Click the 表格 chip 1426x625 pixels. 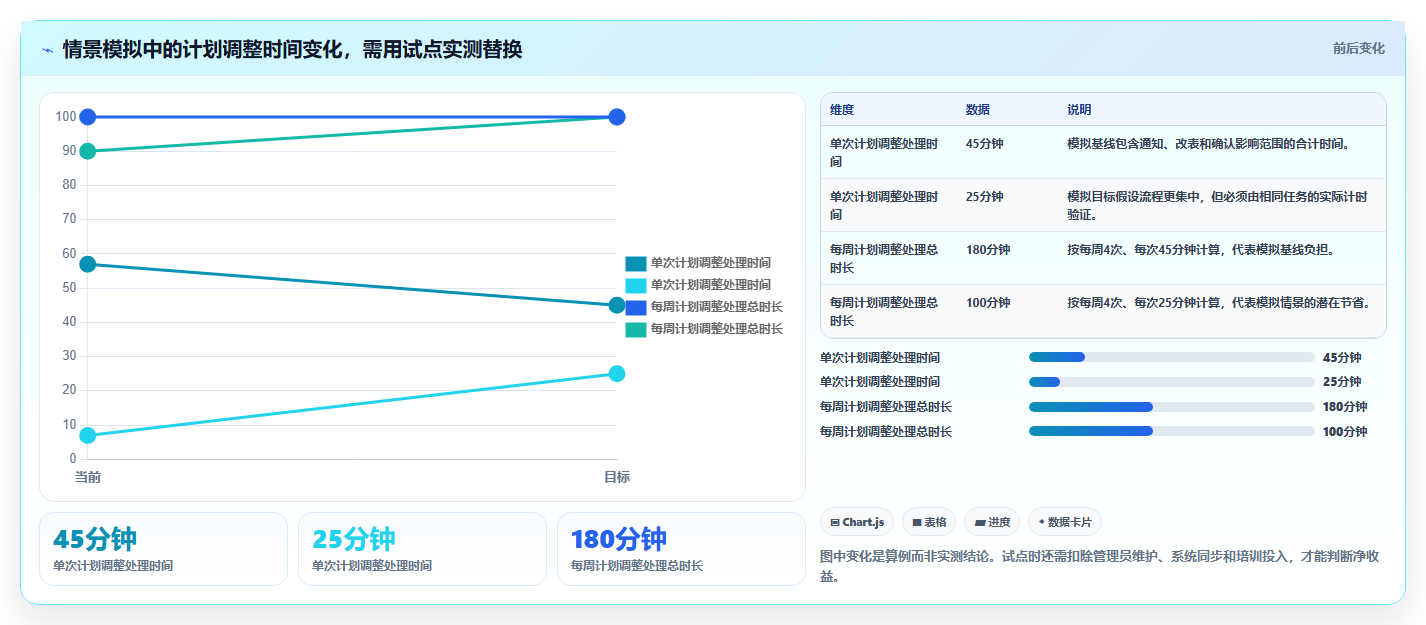[x=929, y=522]
